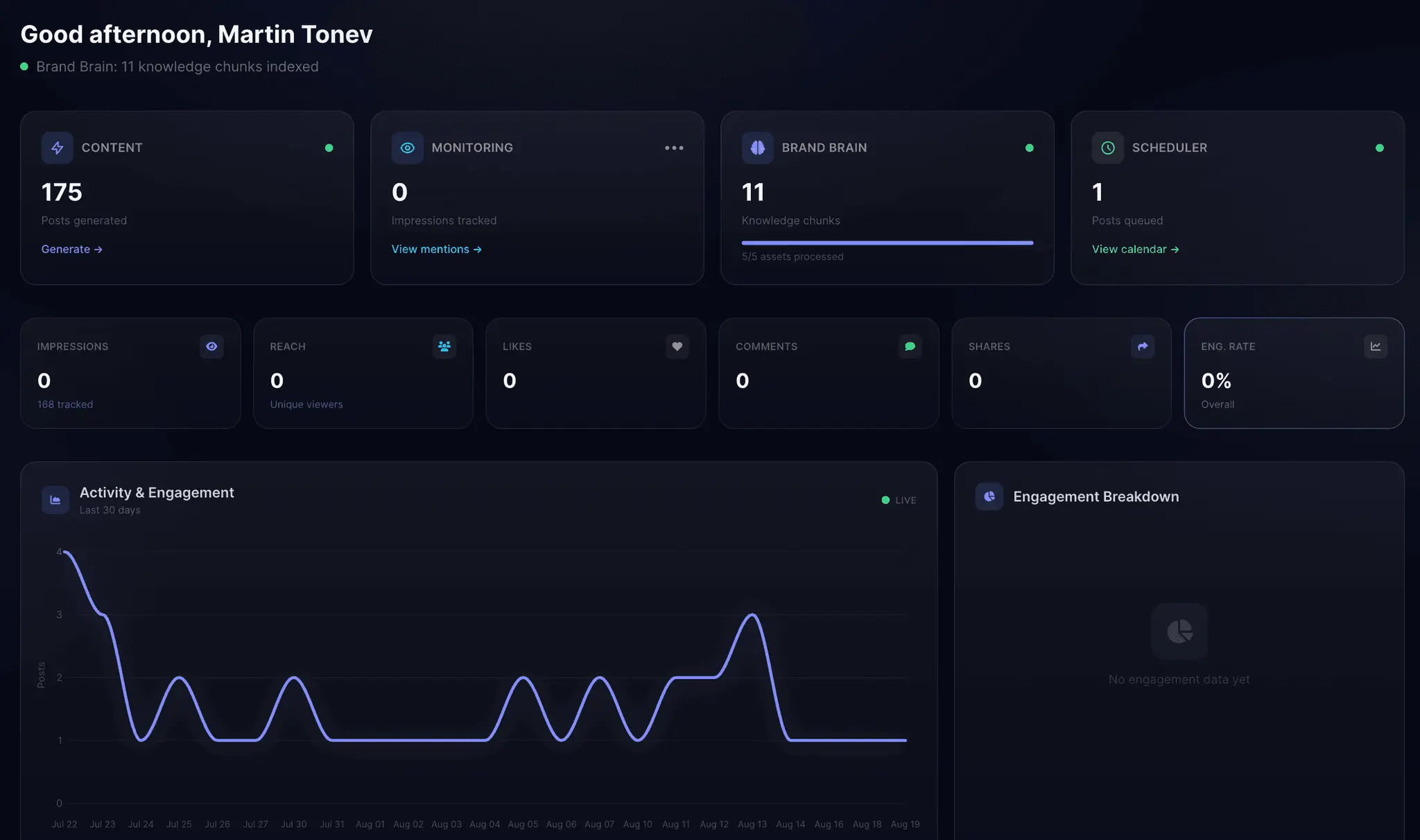
Task: Click the 'Impressions tracked' label on Monitoring card
Action: (444, 220)
